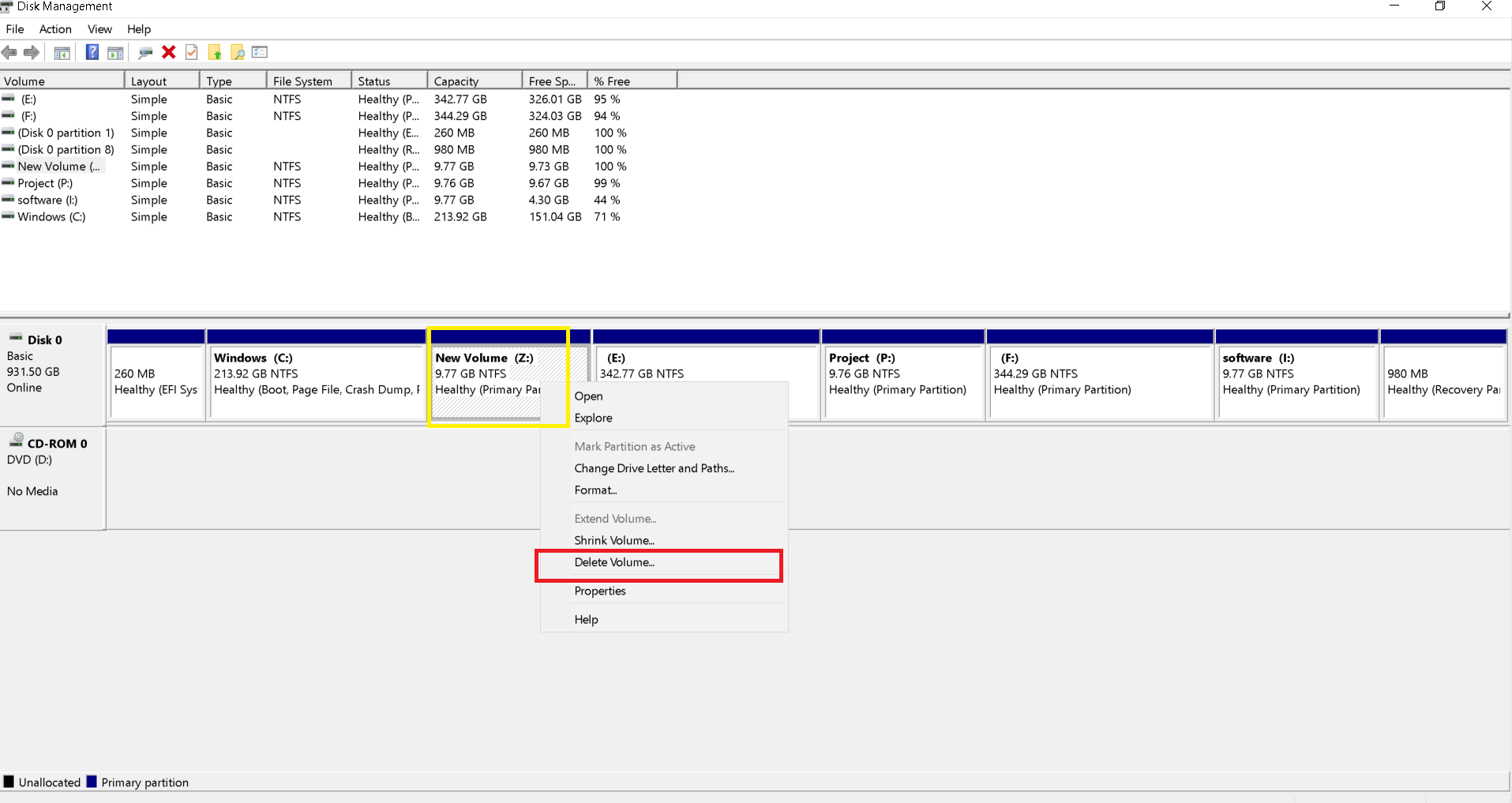Viewport: 1512px width, 803px height.
Task: Click the highlighted Delete Volume option
Action: tap(614, 562)
